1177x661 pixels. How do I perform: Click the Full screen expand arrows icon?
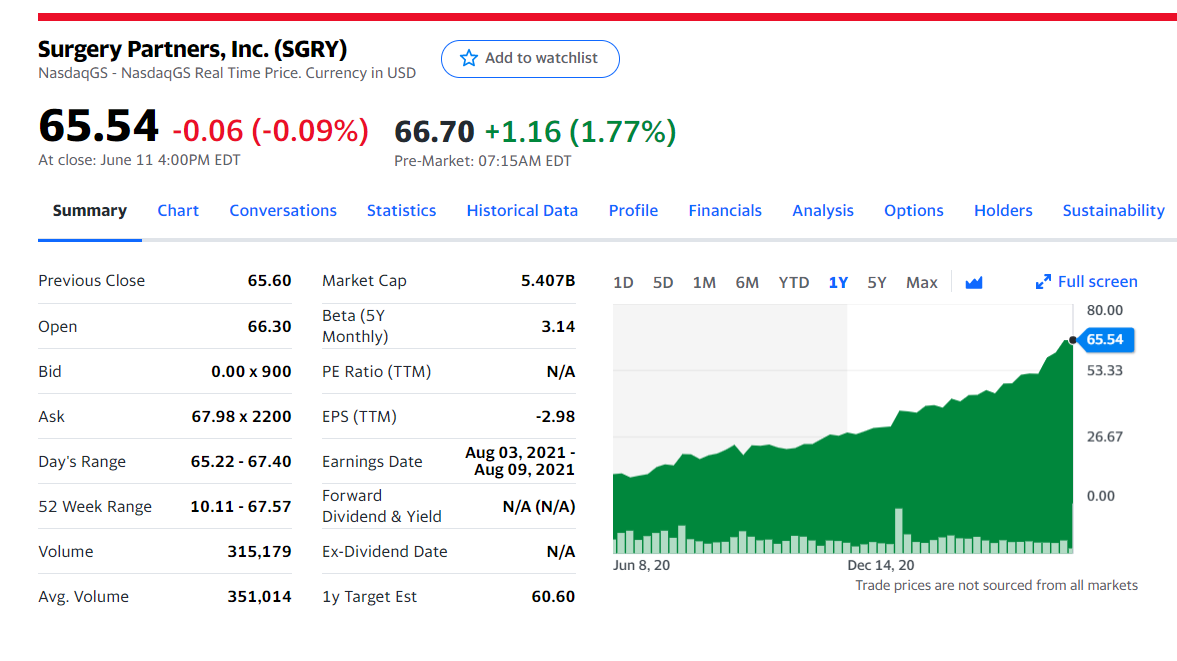click(x=1043, y=282)
